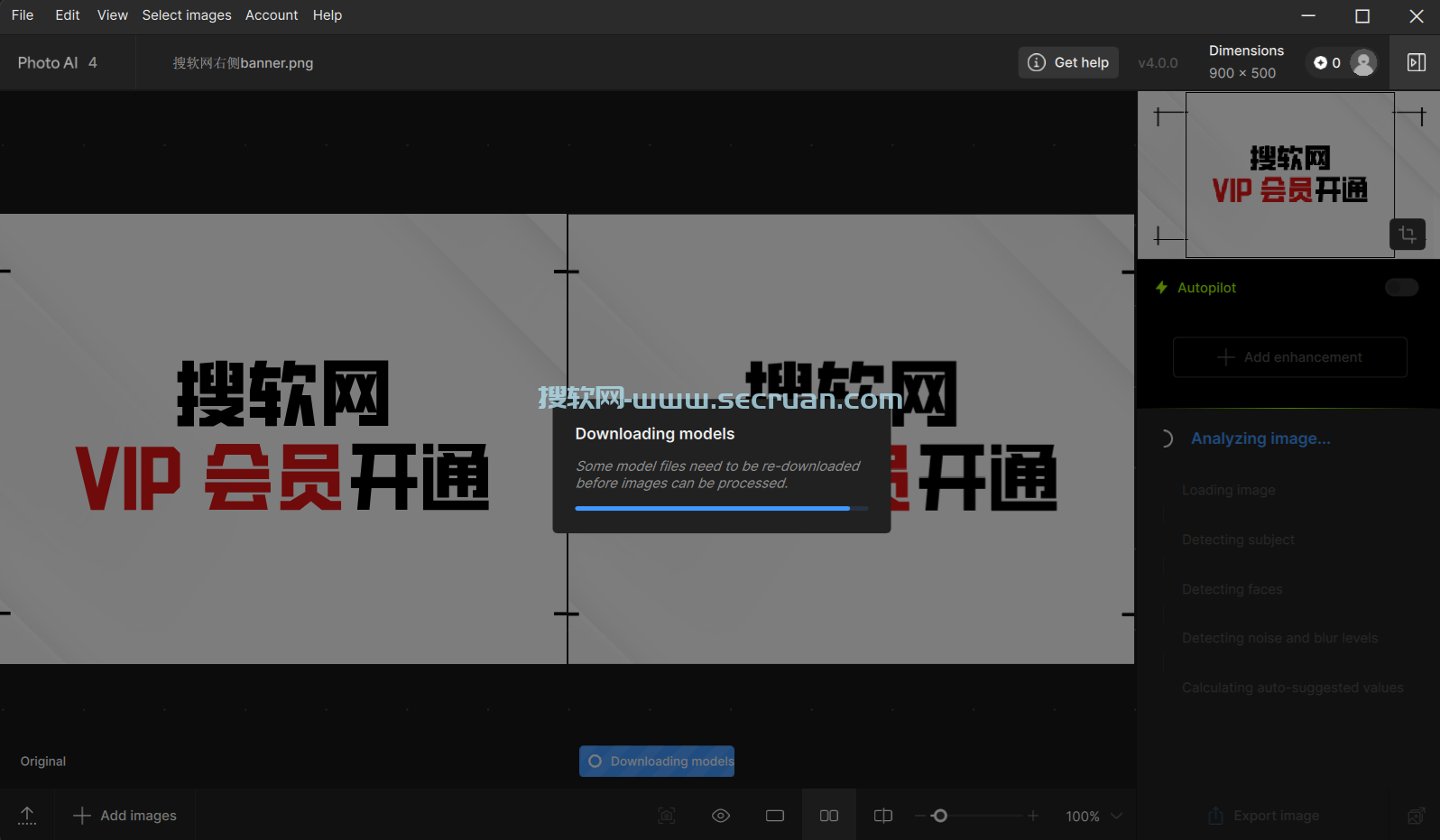Click the image preview thumbnail
Viewport: 1440px width, 840px height.
[x=1289, y=174]
